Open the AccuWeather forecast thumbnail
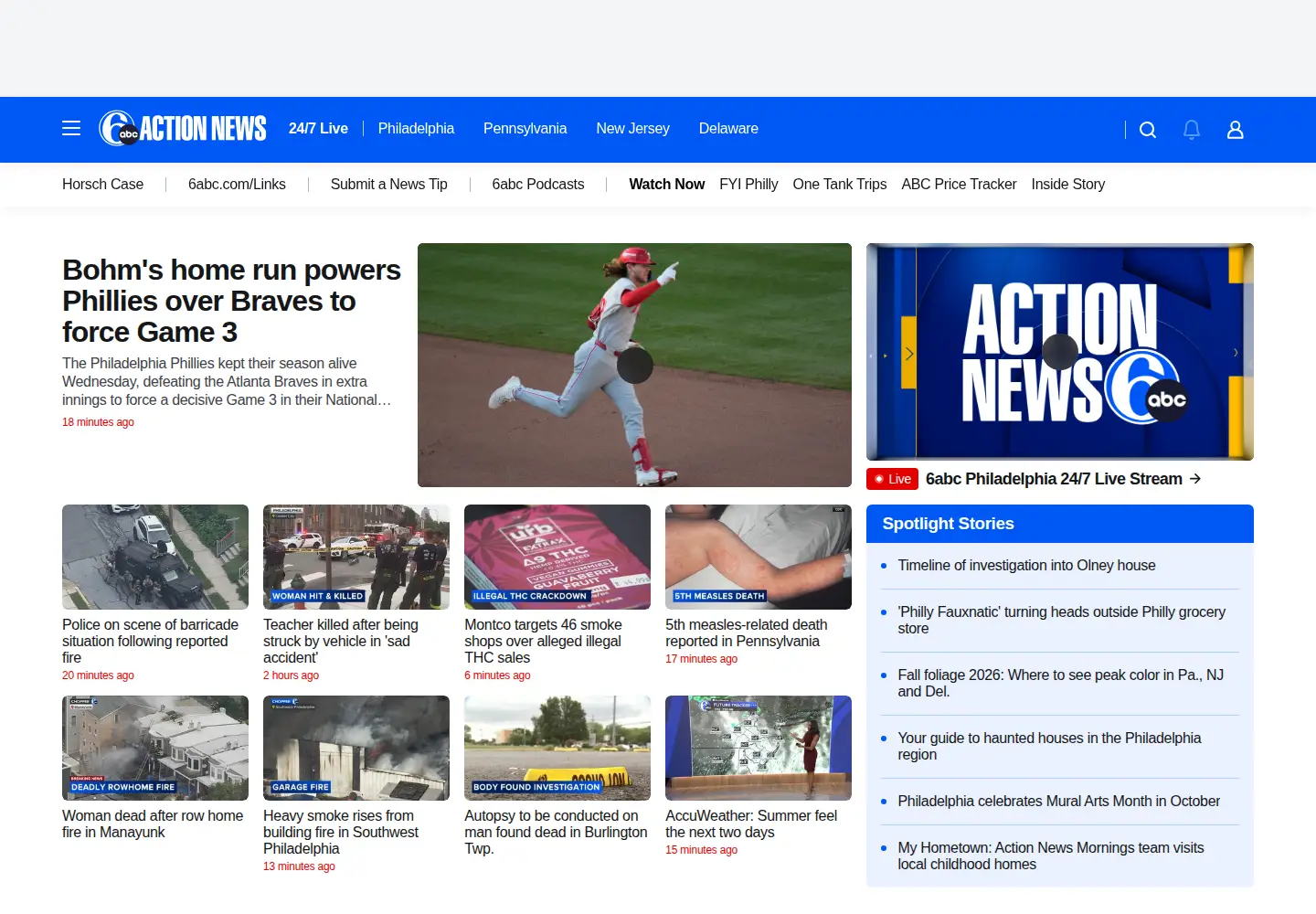 tap(759, 748)
